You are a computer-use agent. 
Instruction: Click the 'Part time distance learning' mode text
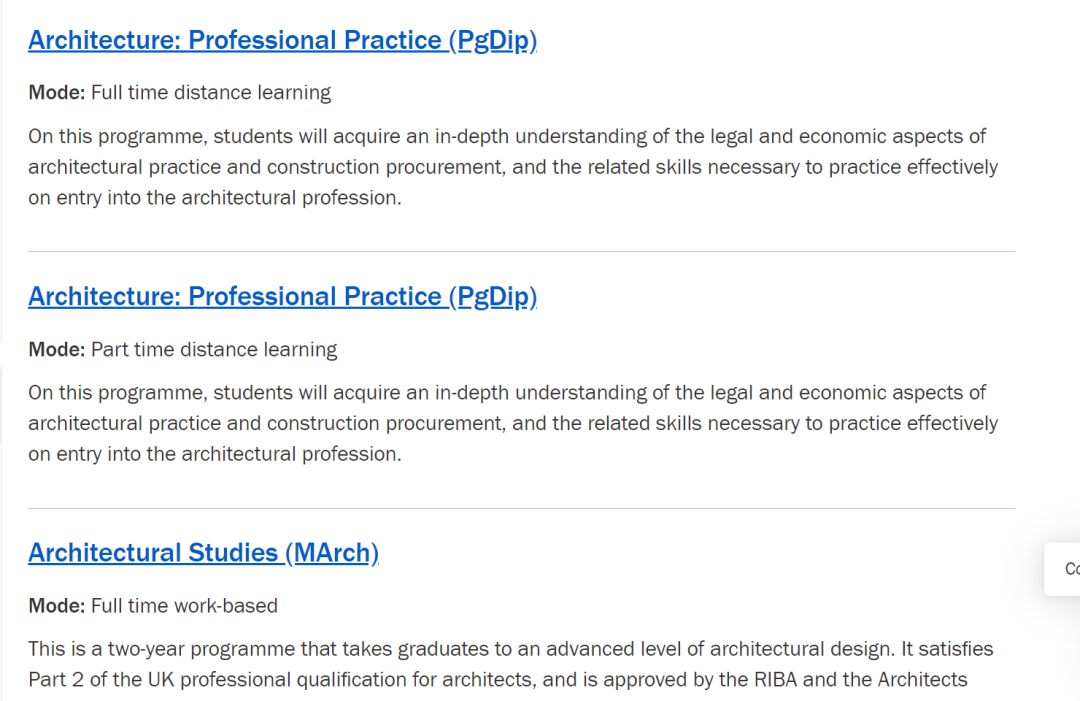pos(214,350)
